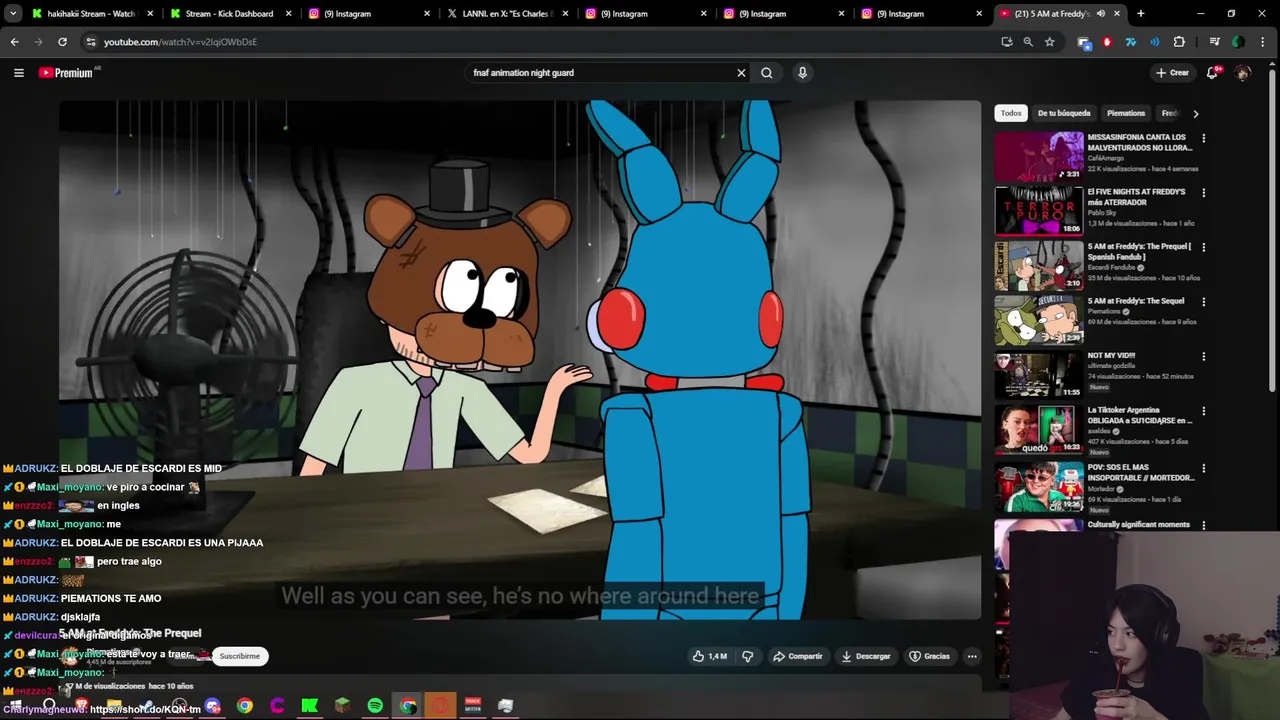Click the install app icon in address bar
This screenshot has height=720, width=1280.
(x=1006, y=42)
